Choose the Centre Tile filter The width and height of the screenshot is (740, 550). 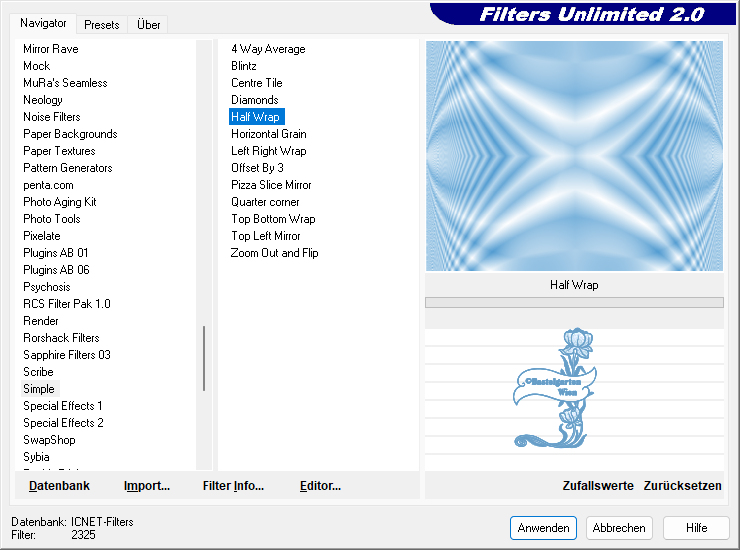(256, 83)
